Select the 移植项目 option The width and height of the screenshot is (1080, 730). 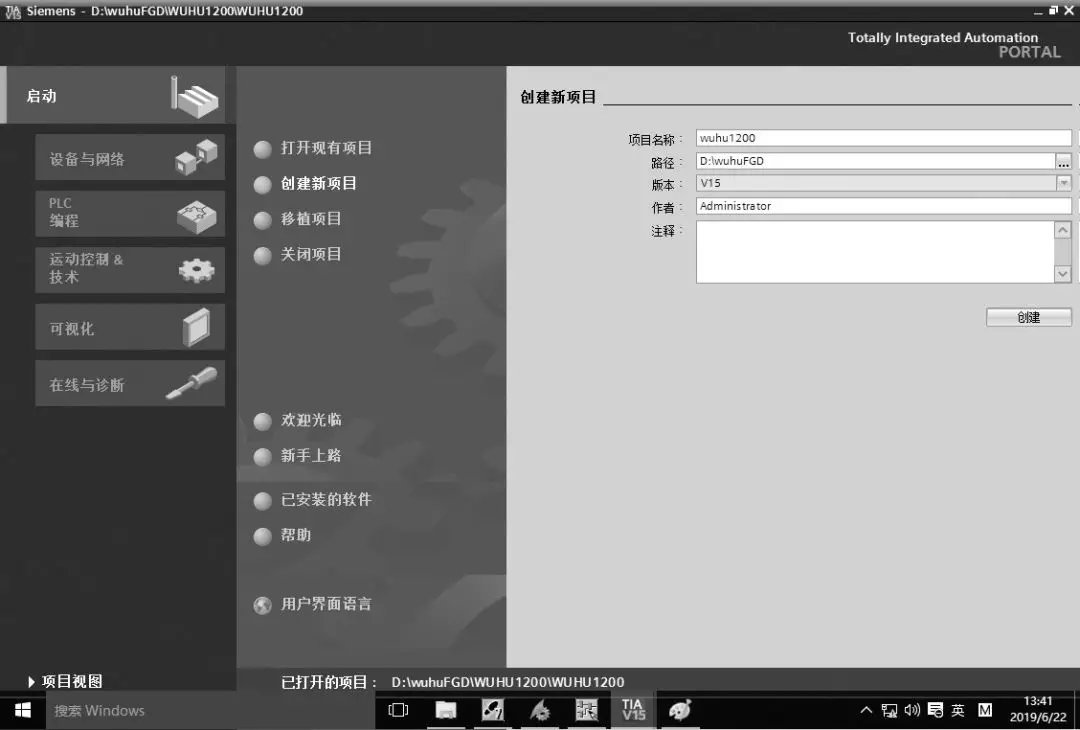[311, 219]
